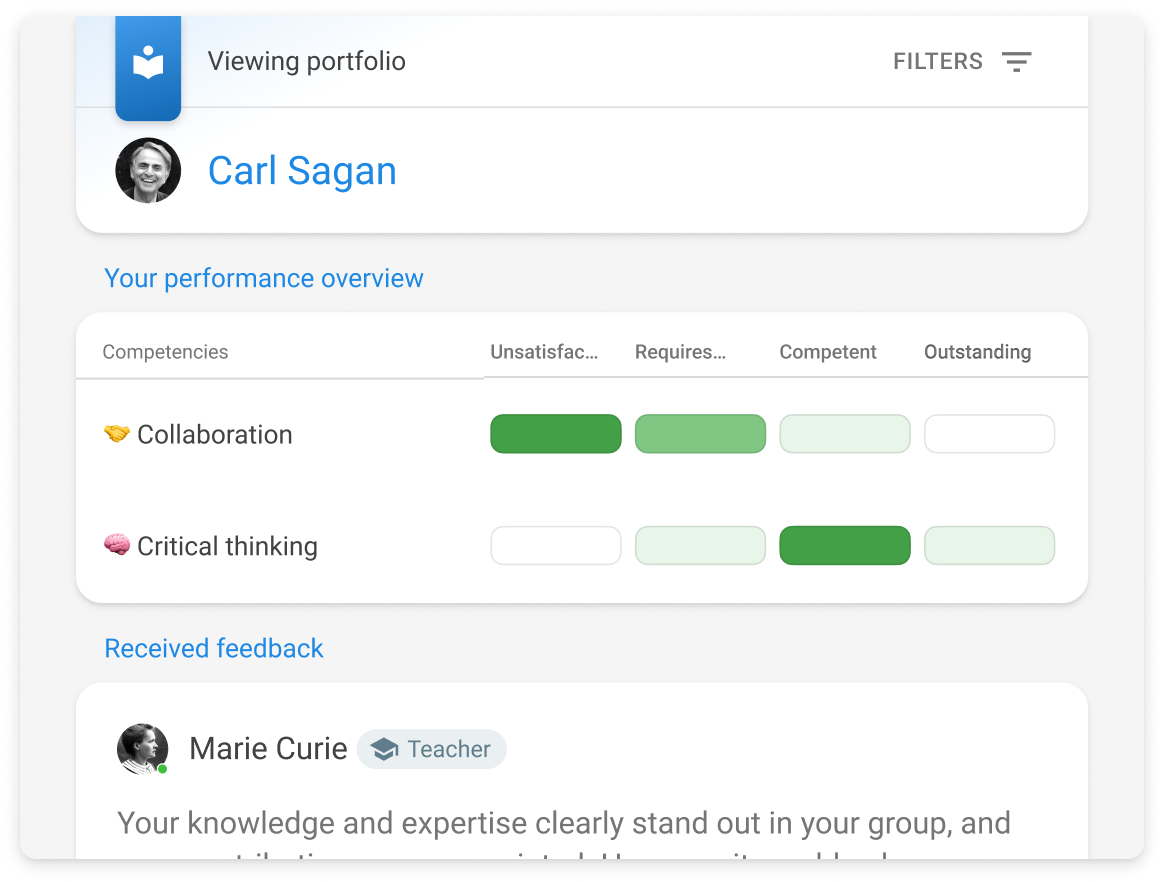Viewport: 1163px width, 882px height.
Task: Click Marie Curie's green online status dot
Action: [163, 770]
